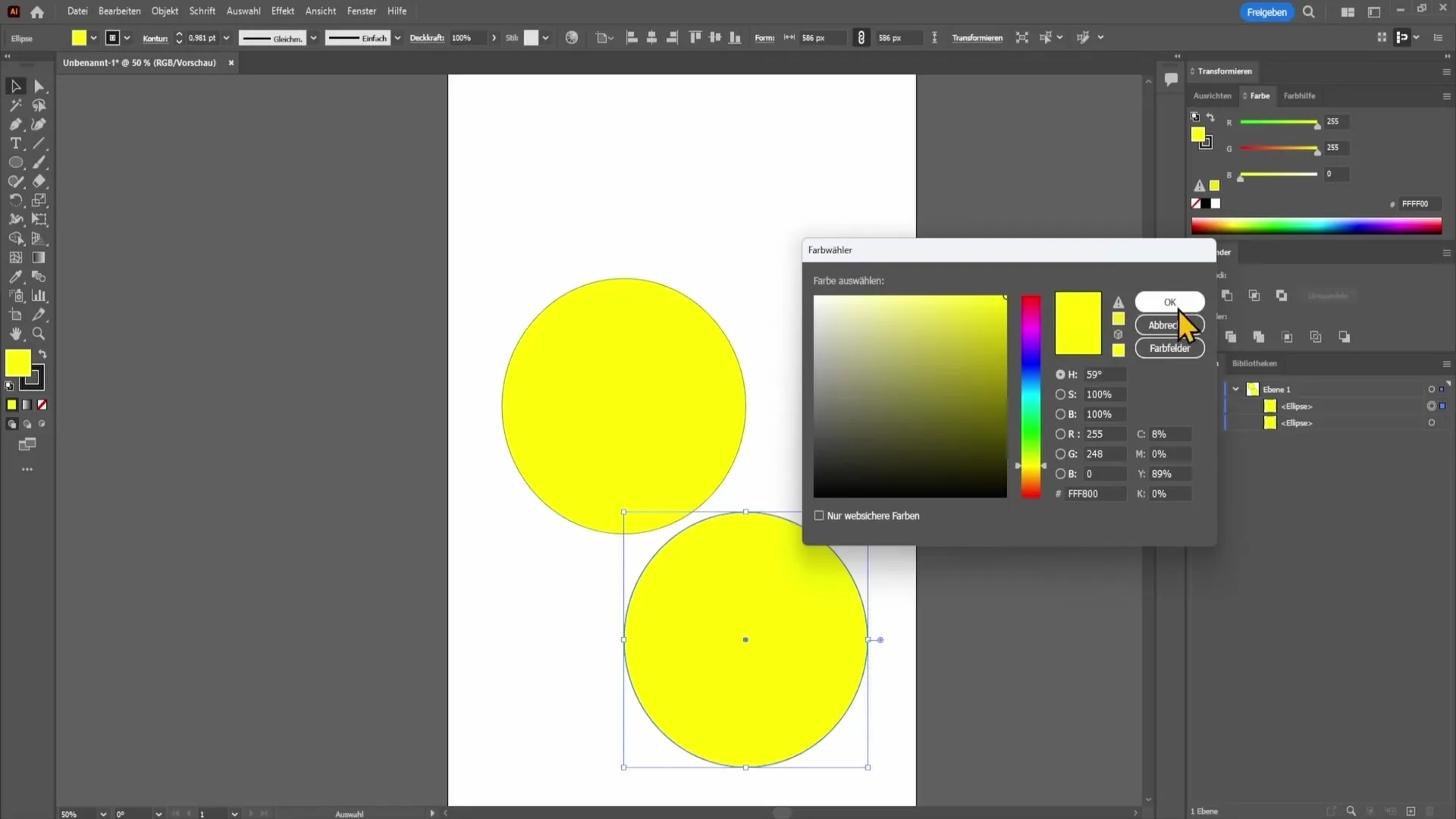Open stroke color dropdown in control bar
1456x819 pixels.
(x=127, y=38)
